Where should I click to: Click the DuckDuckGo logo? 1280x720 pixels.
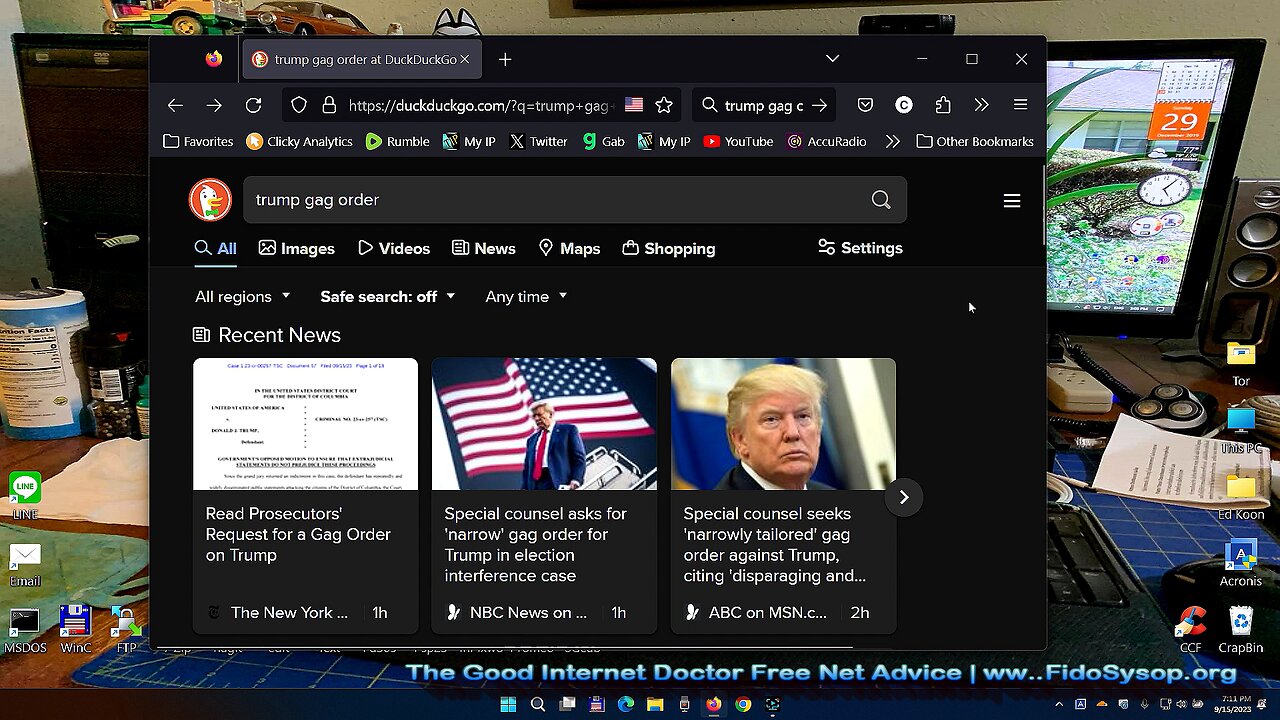[210, 200]
